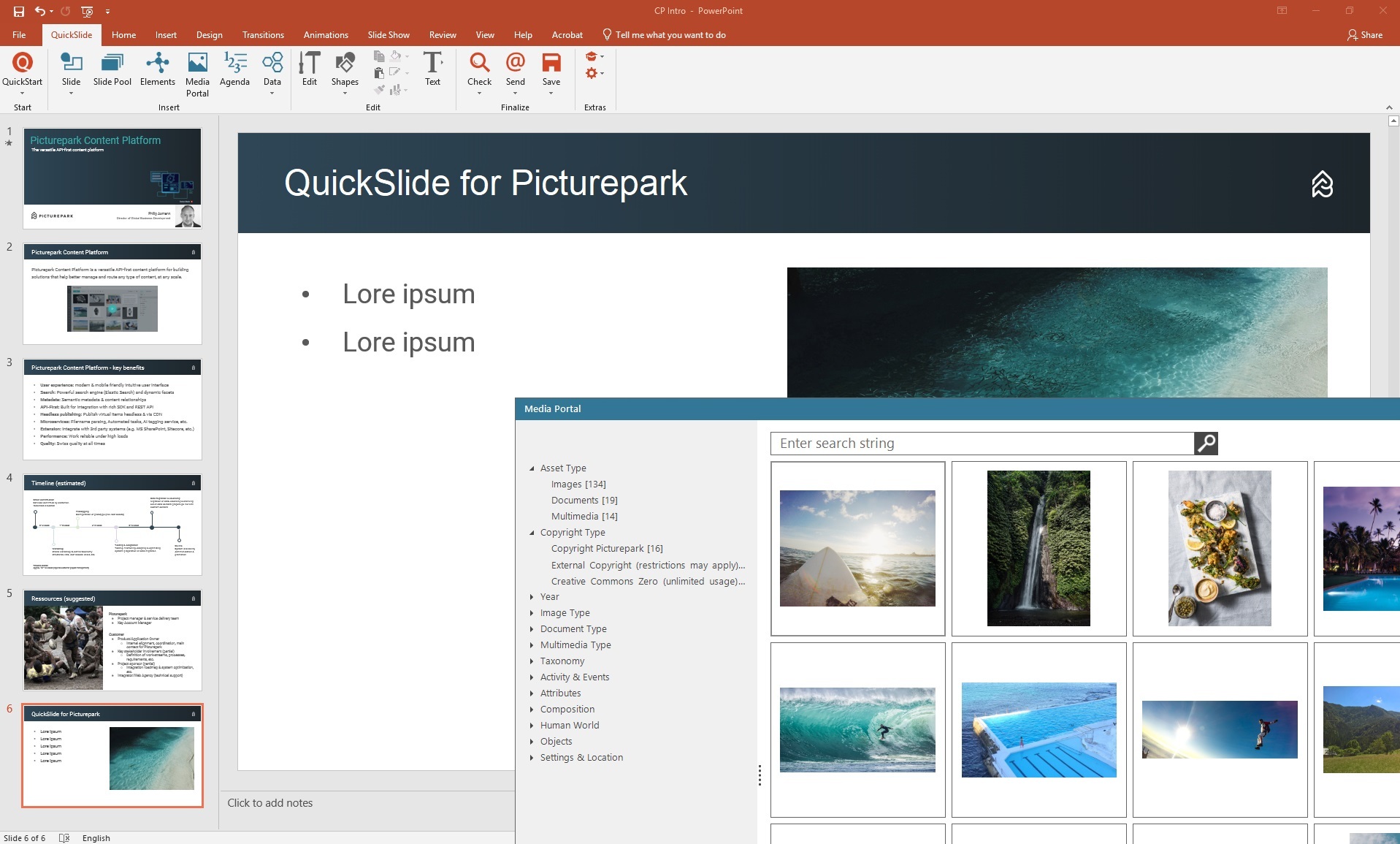The image size is (1400, 844).
Task: Filter by Copyright Picturepark [16]
Action: point(607,549)
